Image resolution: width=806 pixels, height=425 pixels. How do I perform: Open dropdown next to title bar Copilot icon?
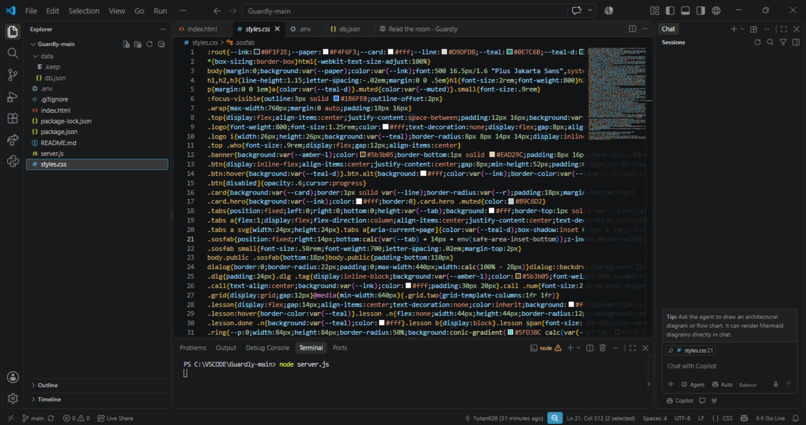click(x=590, y=11)
